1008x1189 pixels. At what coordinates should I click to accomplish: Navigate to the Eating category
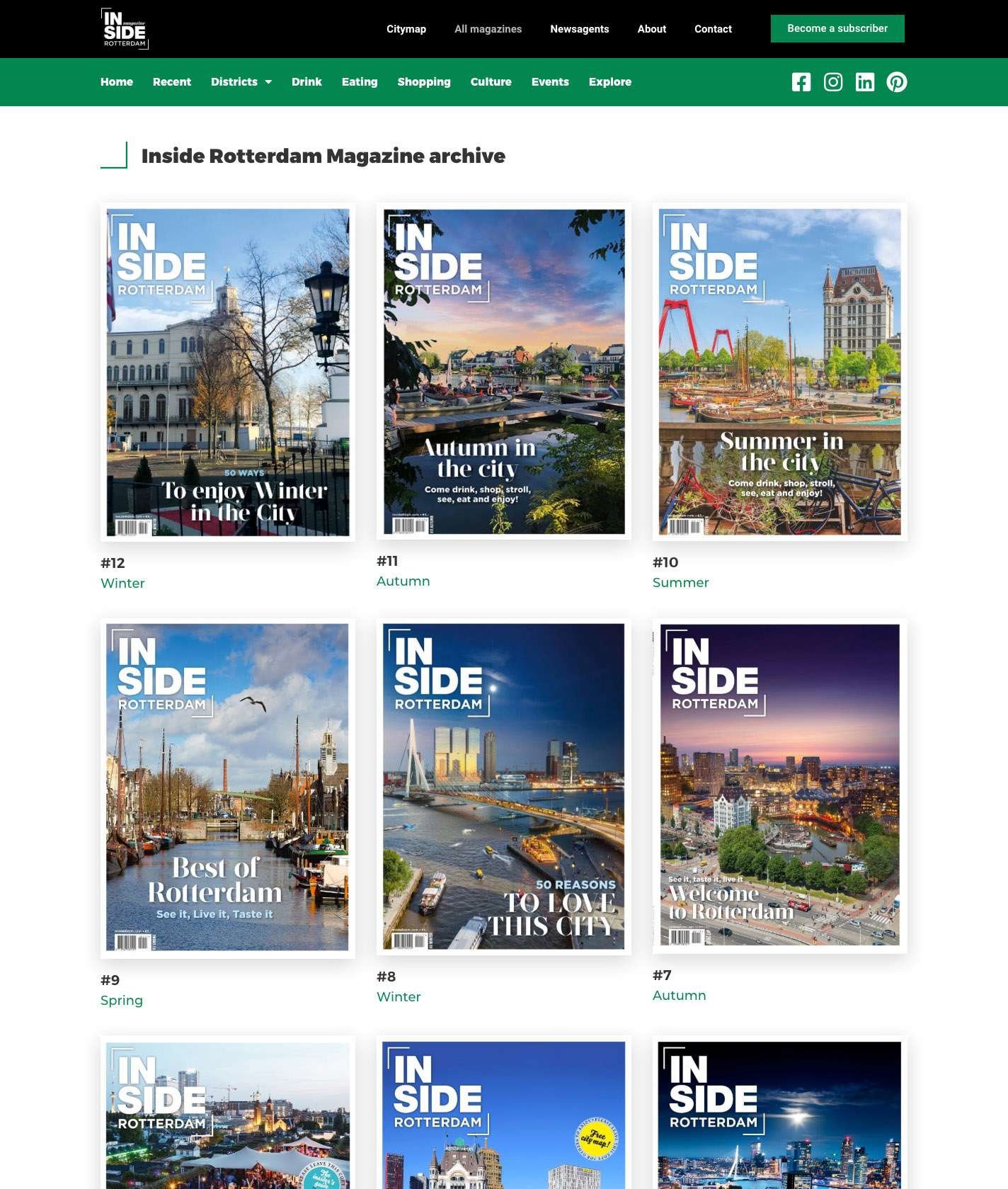coord(359,82)
